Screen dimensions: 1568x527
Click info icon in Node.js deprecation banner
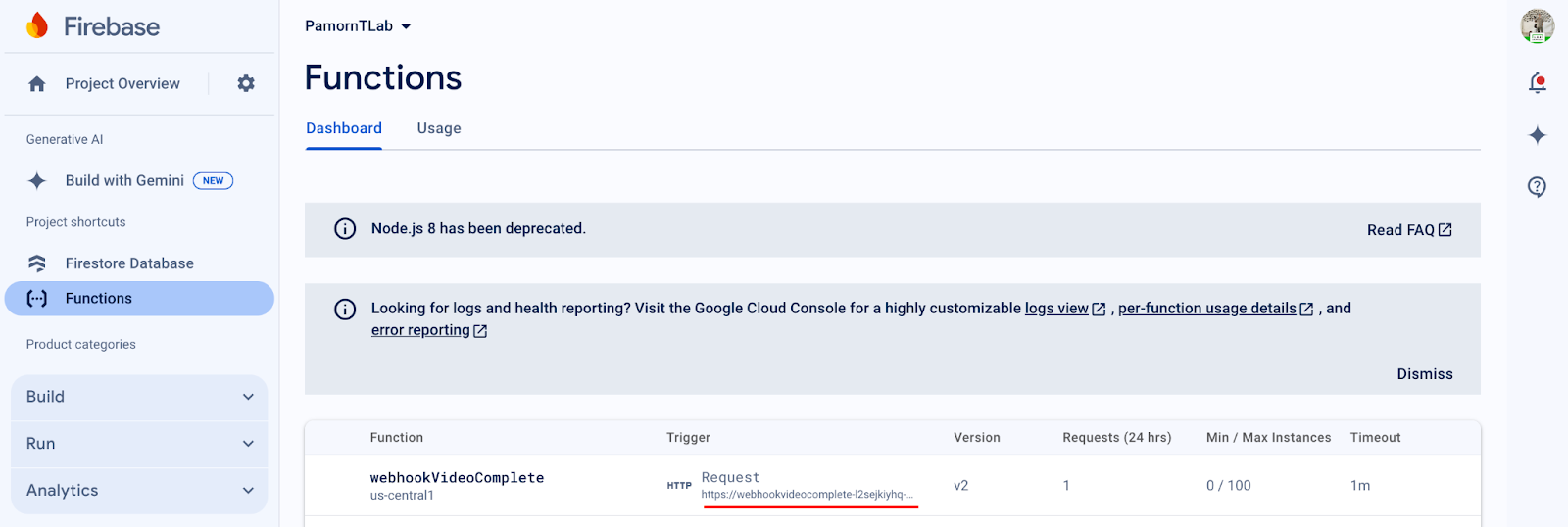pyautogui.click(x=345, y=228)
